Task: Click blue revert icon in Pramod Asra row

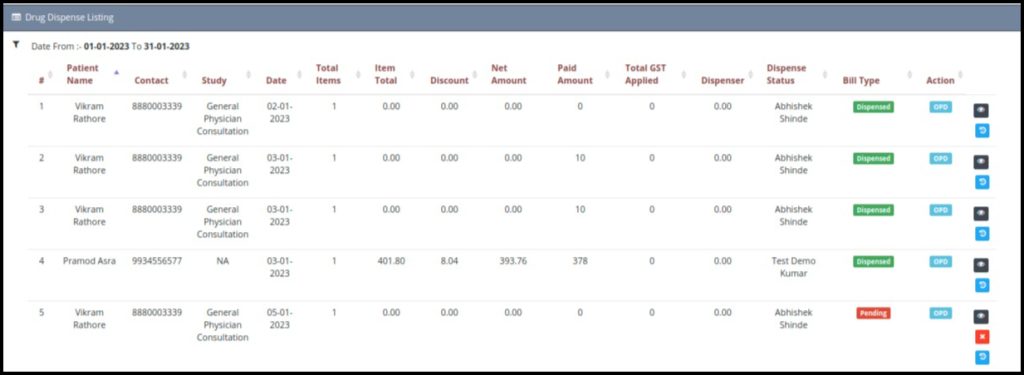Action: pyautogui.click(x=982, y=285)
